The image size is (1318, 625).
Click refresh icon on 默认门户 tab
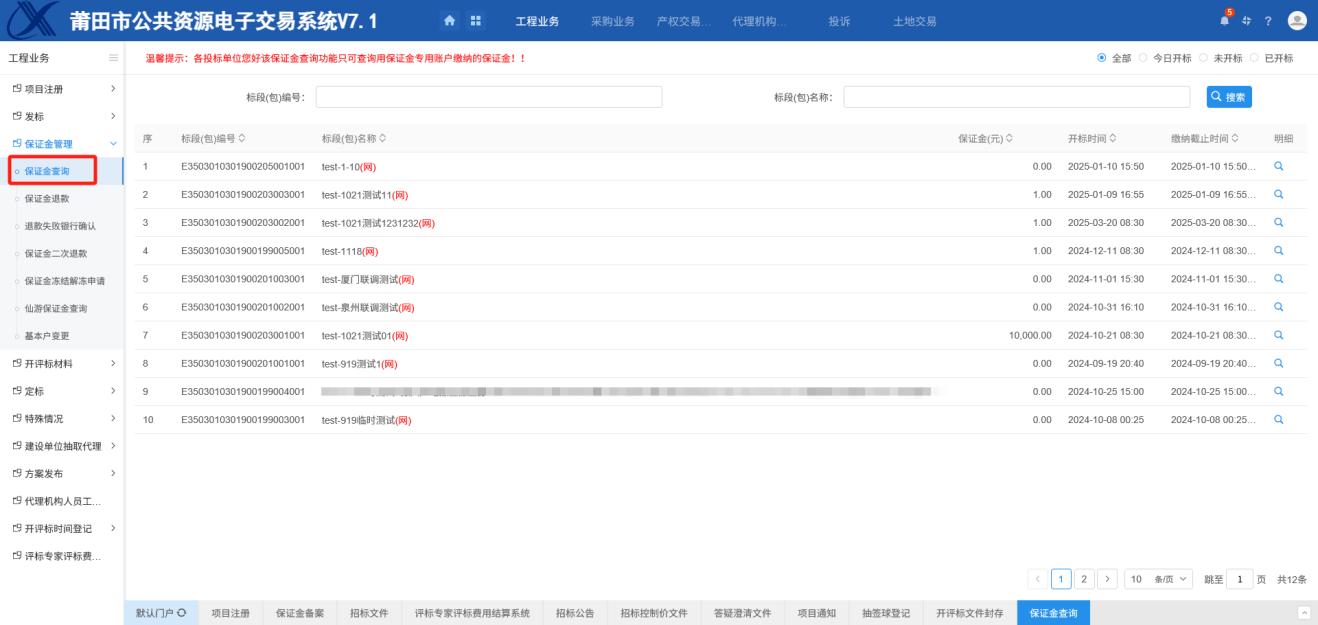pos(181,613)
